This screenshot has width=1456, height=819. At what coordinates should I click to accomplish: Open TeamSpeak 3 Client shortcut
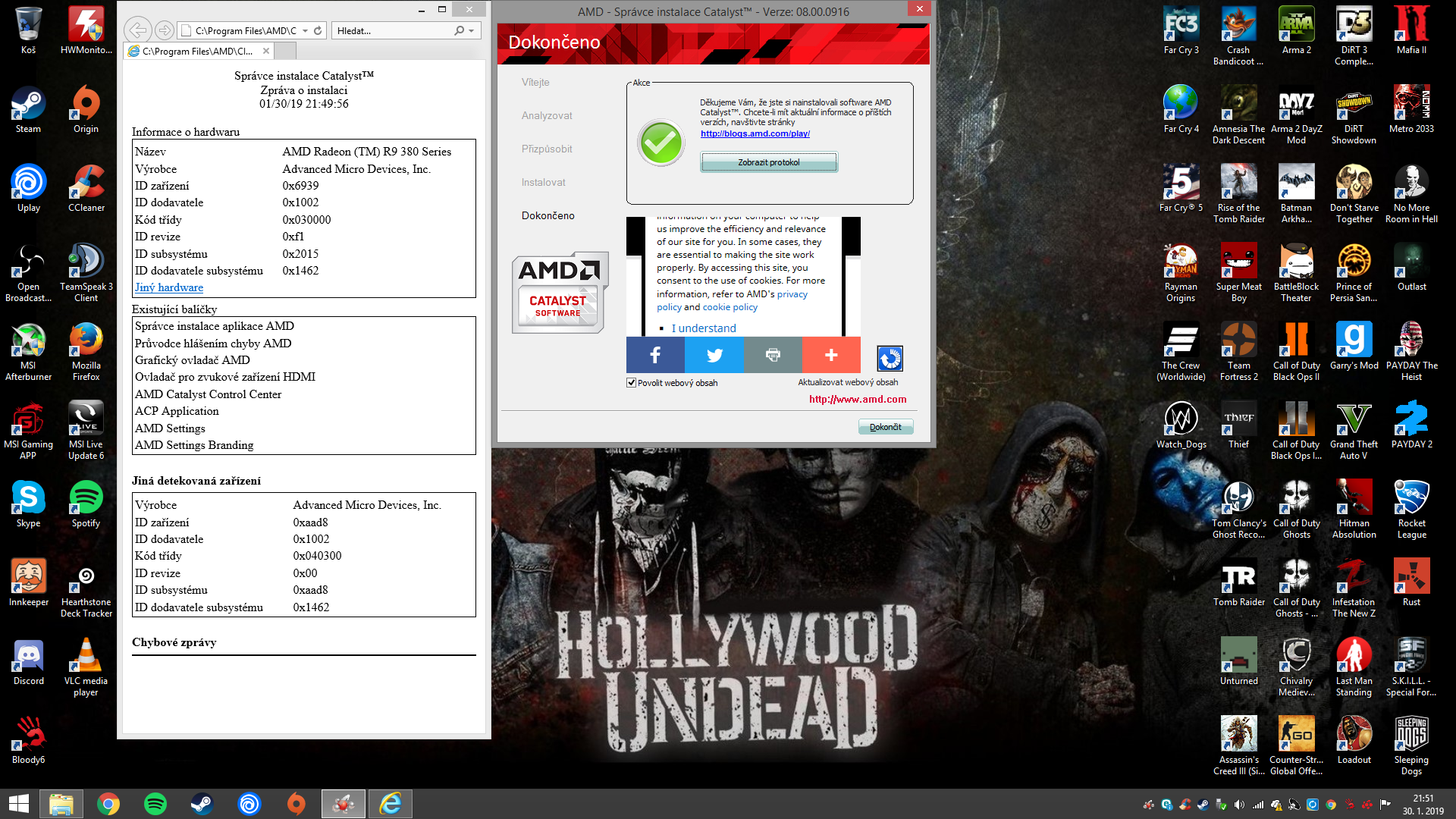(x=86, y=273)
